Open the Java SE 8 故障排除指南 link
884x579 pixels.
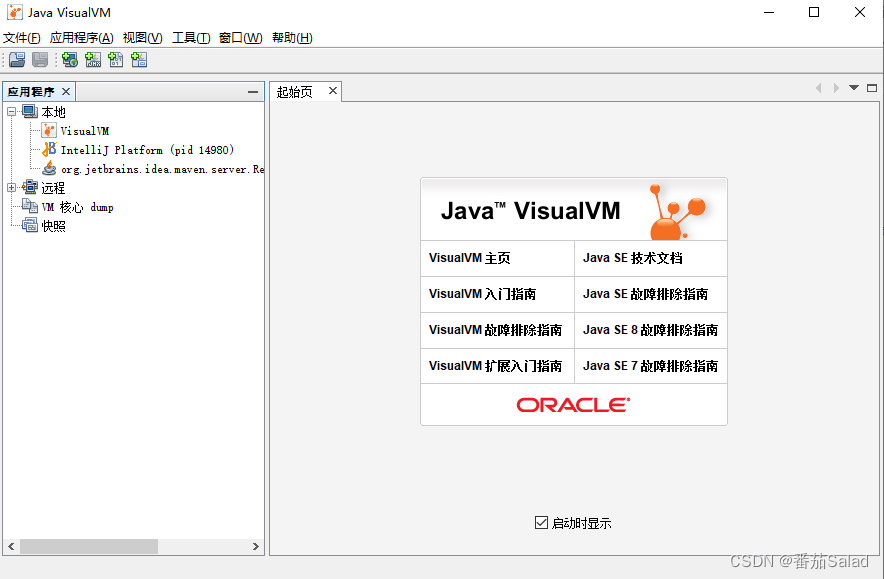(651, 330)
